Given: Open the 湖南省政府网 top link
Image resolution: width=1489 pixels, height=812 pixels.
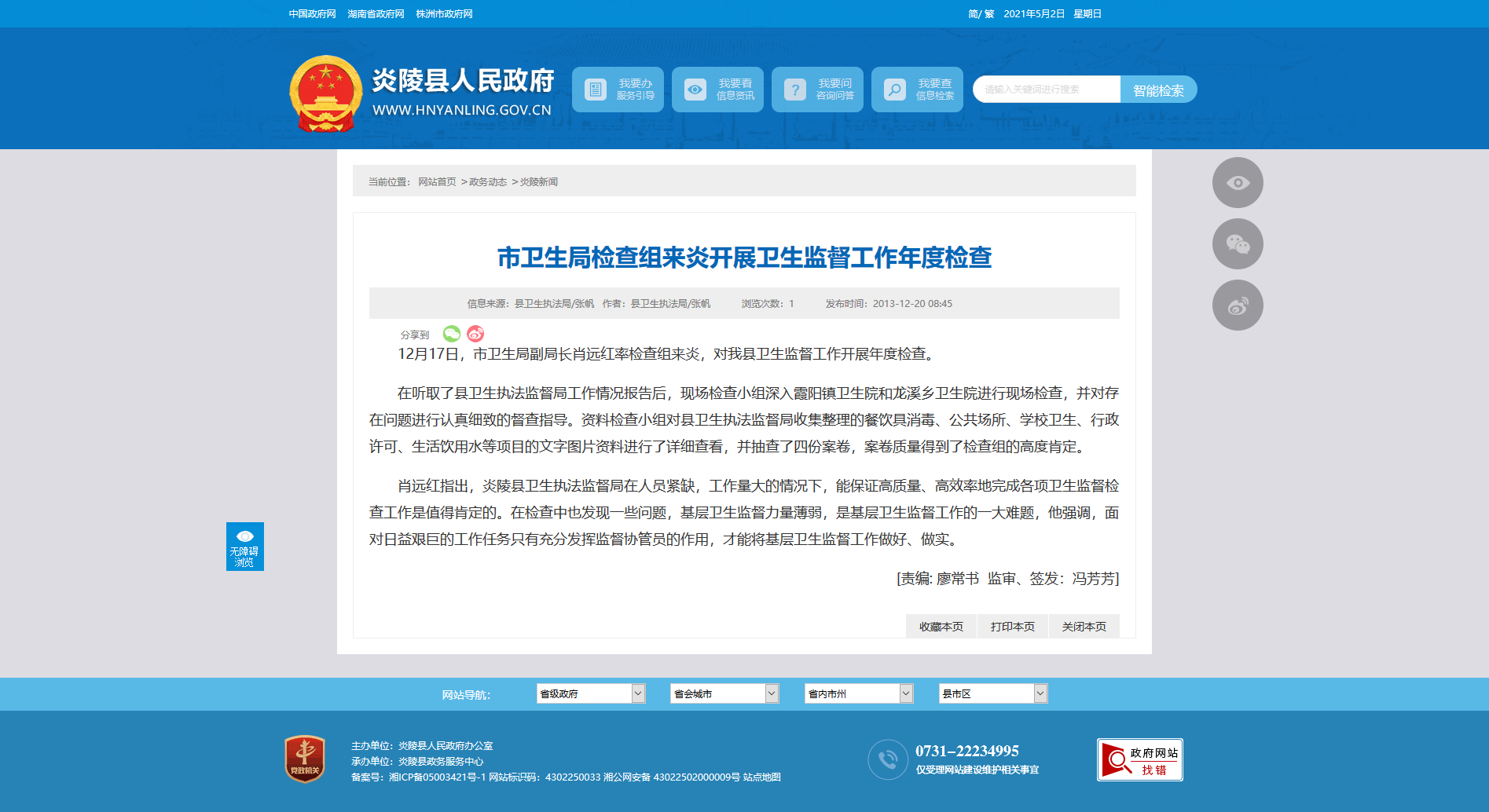Looking at the screenshot, I should pyautogui.click(x=376, y=14).
